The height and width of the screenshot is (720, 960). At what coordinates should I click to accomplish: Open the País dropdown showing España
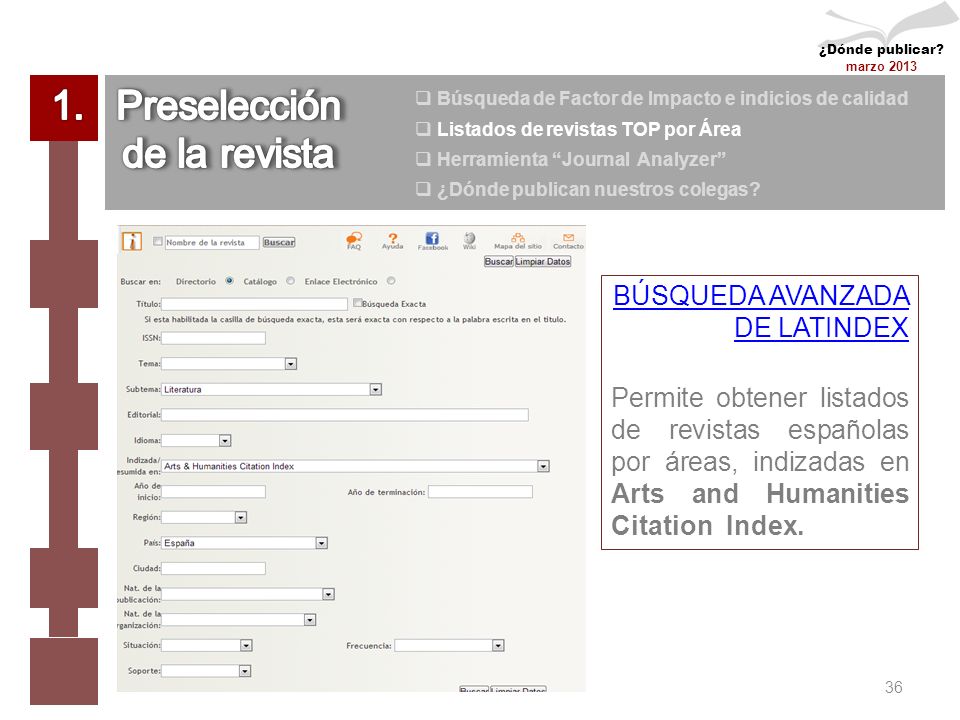[321, 543]
